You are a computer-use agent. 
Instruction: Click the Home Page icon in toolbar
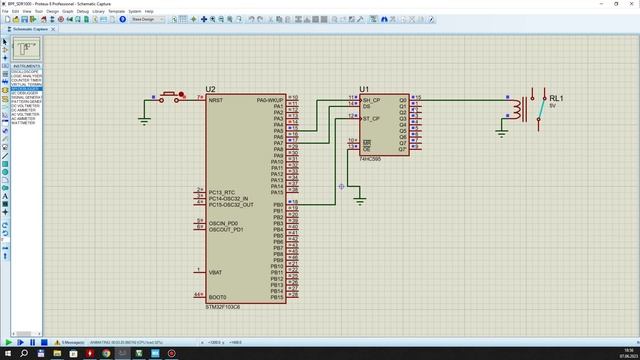click(x=44, y=19)
